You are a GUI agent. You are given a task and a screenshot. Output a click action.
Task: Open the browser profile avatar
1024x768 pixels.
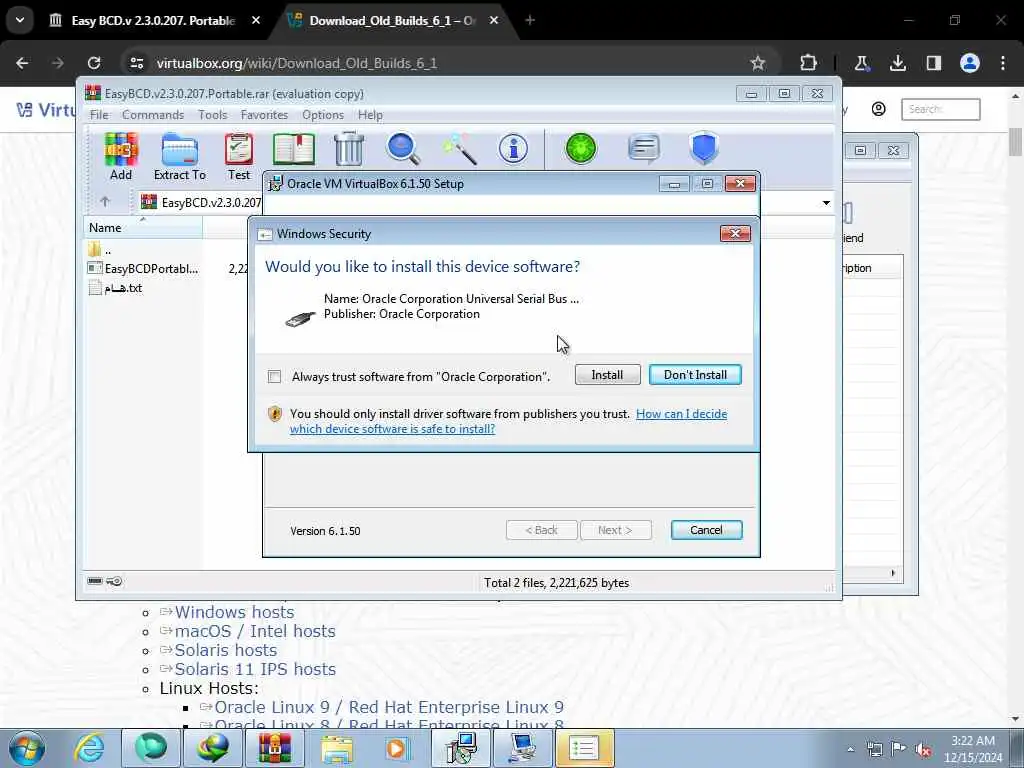click(970, 63)
